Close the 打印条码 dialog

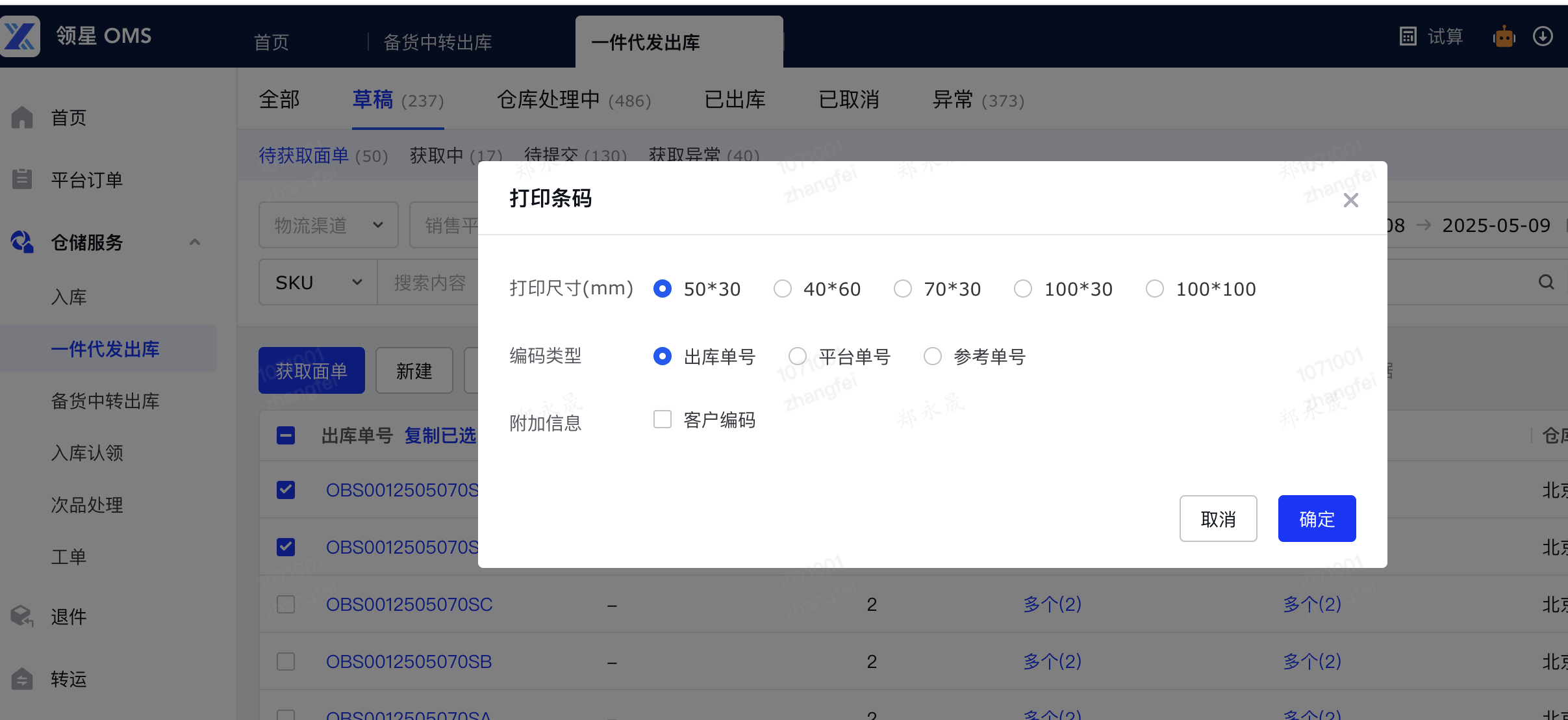pyautogui.click(x=1351, y=200)
